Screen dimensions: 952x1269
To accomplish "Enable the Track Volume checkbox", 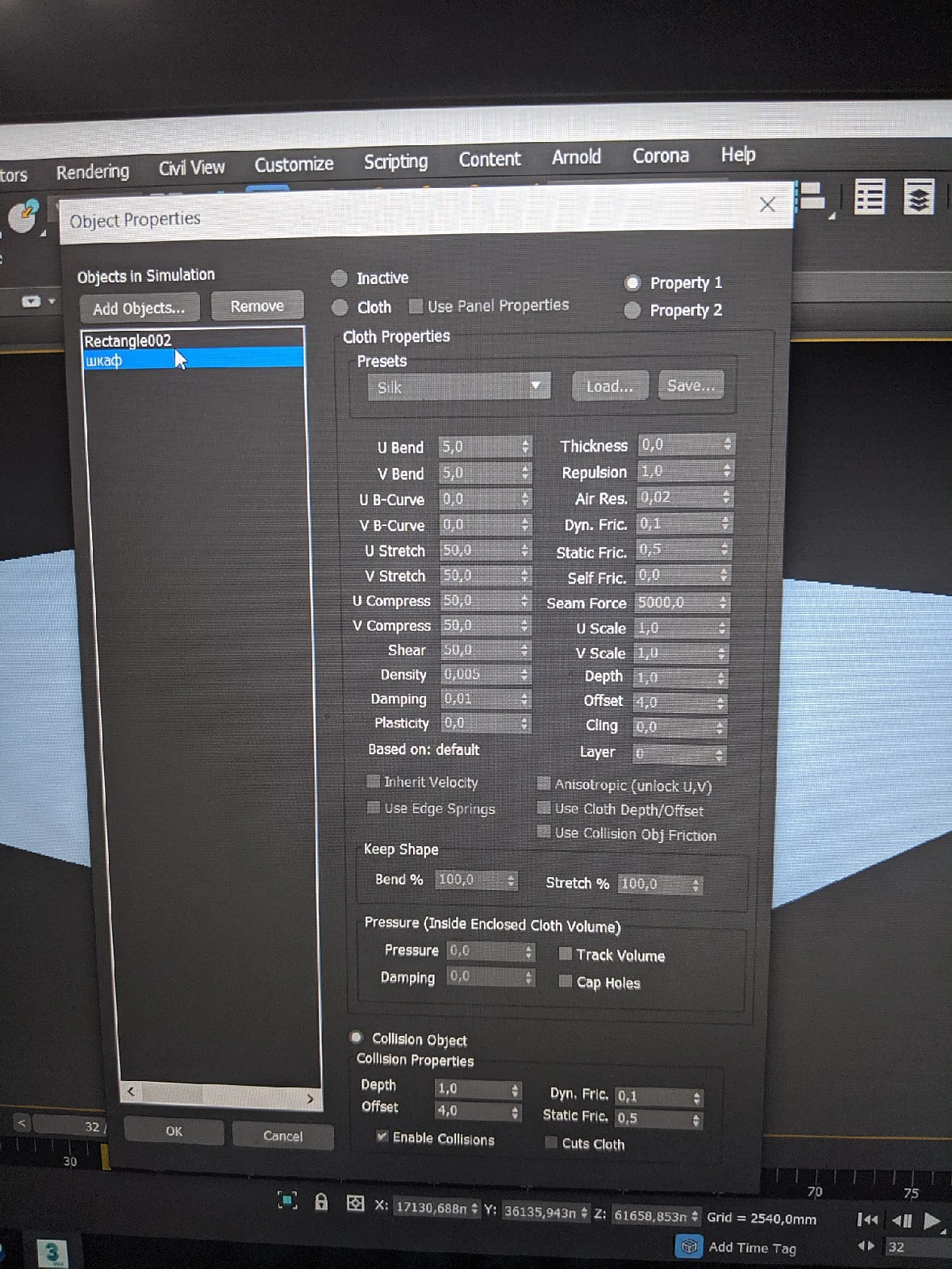I will click(566, 954).
